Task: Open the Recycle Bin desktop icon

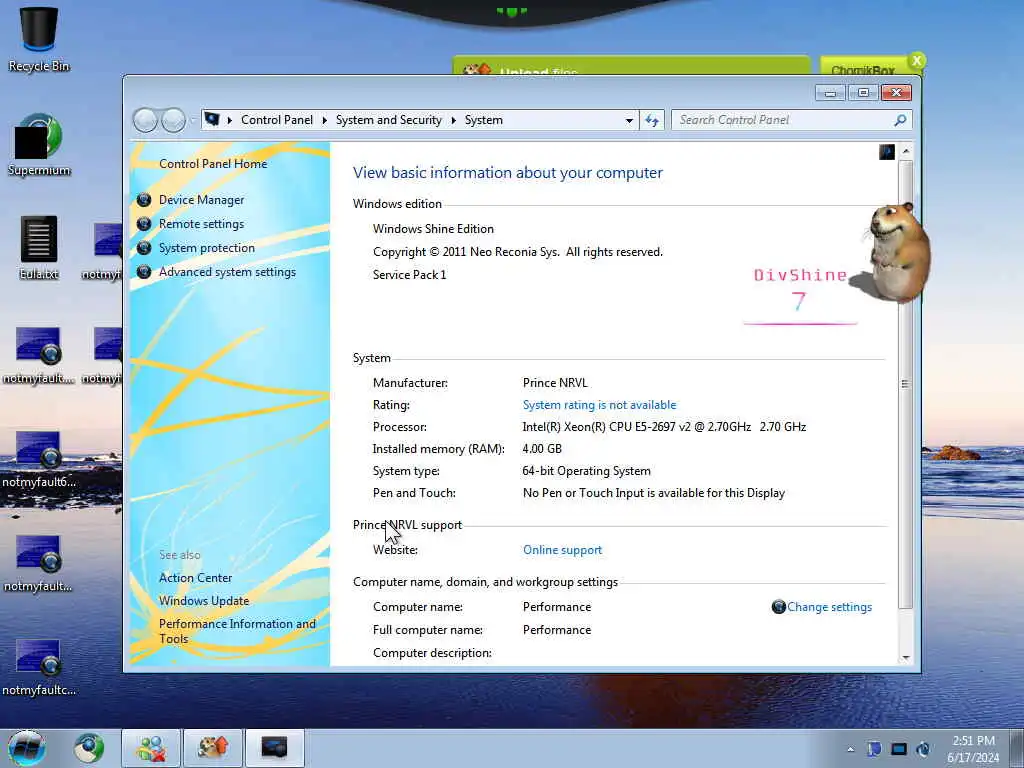Action: pos(39,39)
